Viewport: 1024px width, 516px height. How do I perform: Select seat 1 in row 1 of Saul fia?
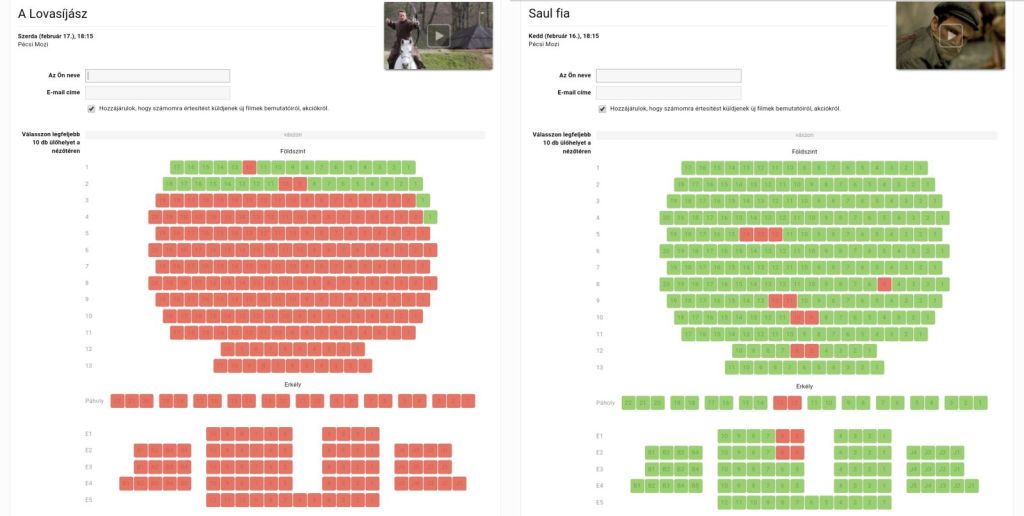pyautogui.click(x=921, y=167)
